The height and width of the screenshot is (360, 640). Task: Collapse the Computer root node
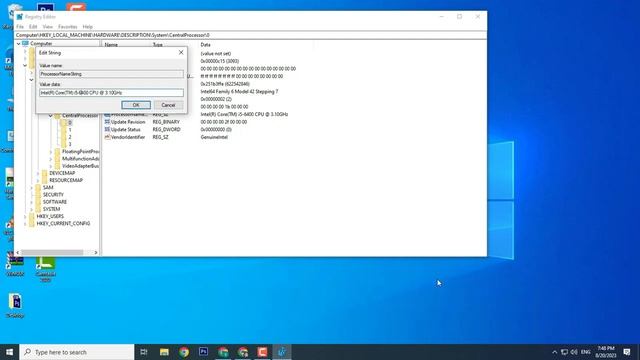click(18, 43)
